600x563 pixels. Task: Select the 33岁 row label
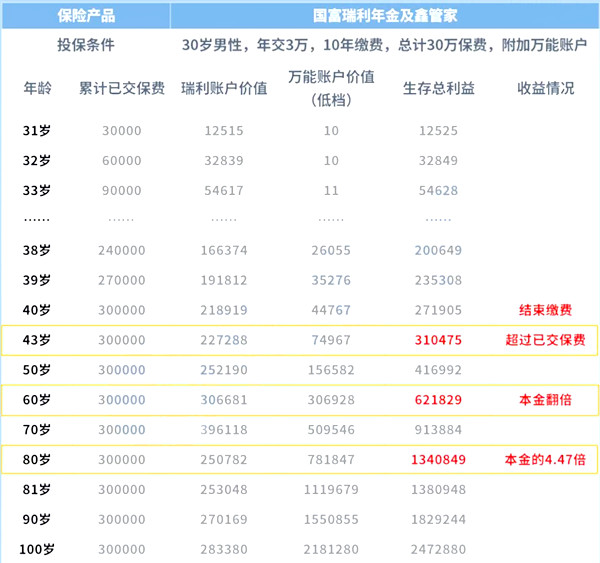[x=37, y=191]
